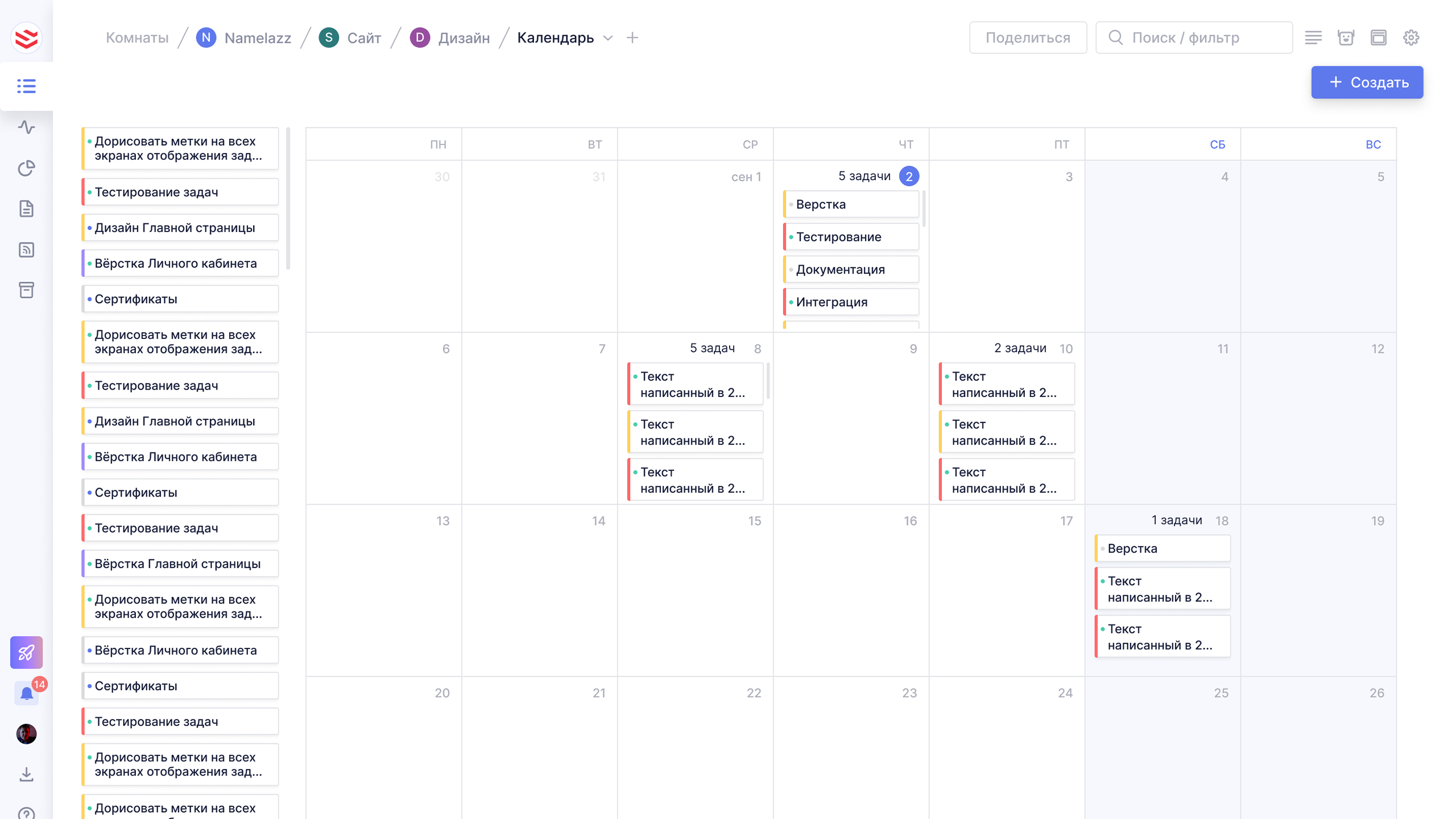Expand the Календарь view dropdown chevron
The image size is (1456, 819).
click(x=608, y=38)
